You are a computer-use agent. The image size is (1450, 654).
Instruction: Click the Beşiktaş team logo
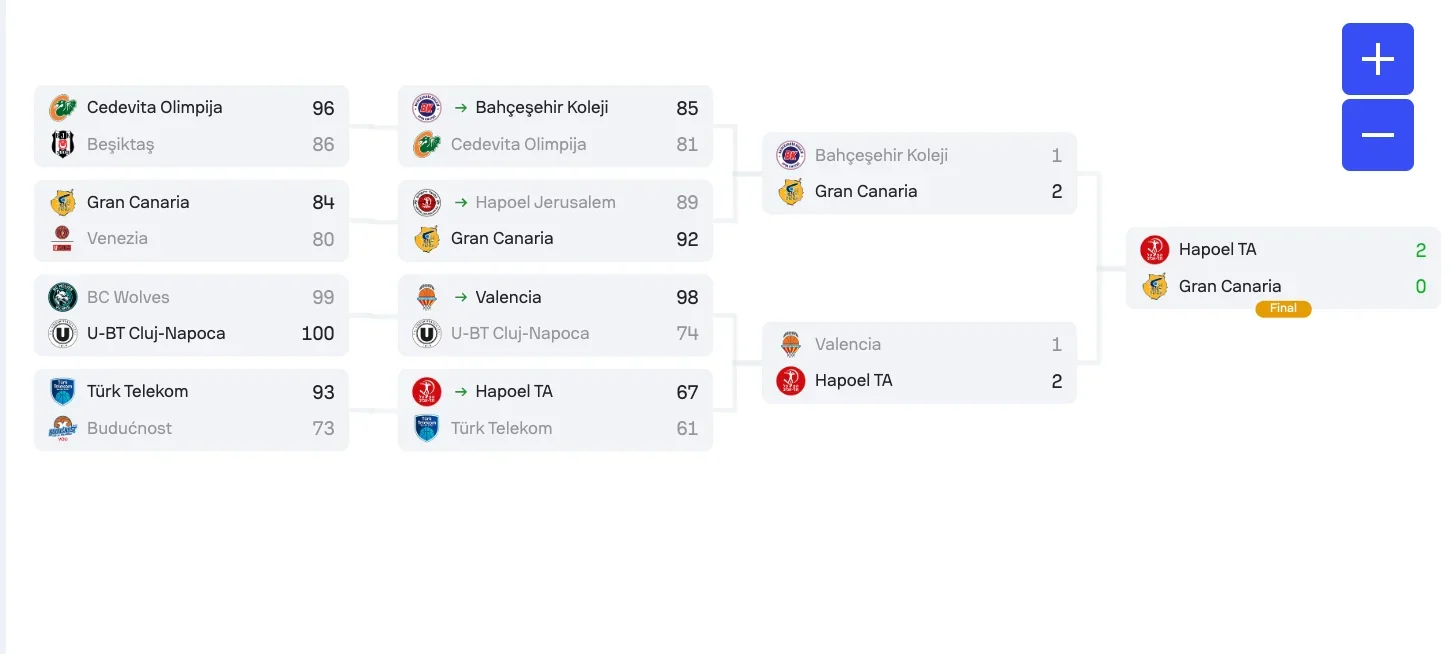pyautogui.click(x=63, y=144)
